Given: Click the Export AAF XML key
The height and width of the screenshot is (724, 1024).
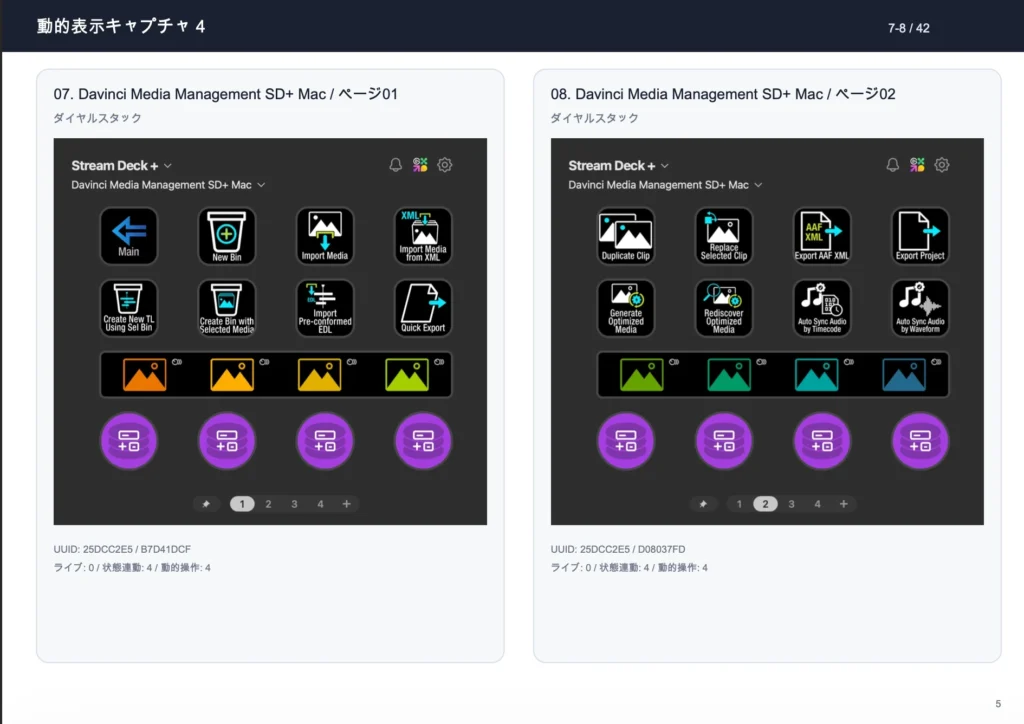Looking at the screenshot, I should pyautogui.click(x=822, y=236).
